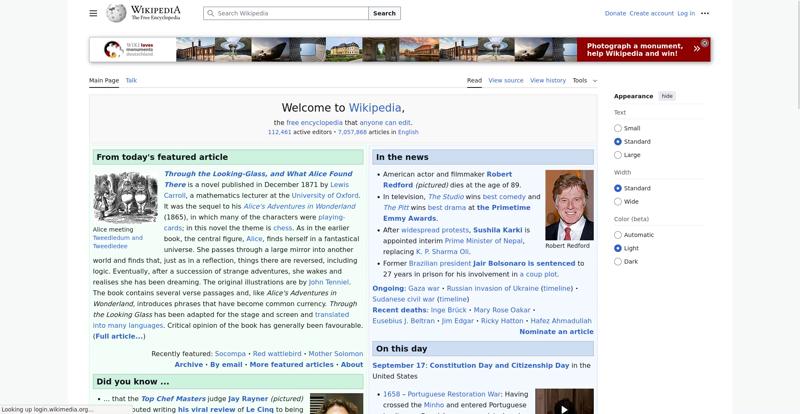Open the Ricky Hatton link
This screenshot has width=800, height=414.
tap(502, 321)
